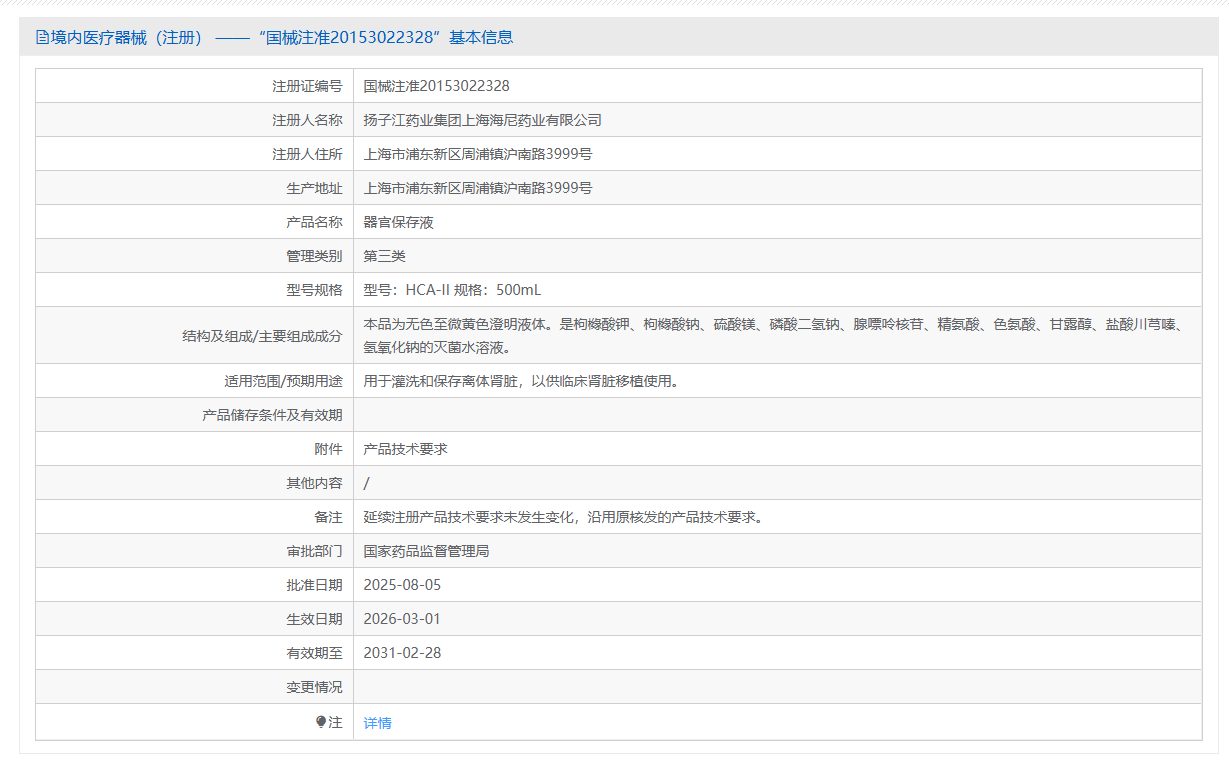Select registration number value 国械注准20153022328
The width and height of the screenshot is (1229, 767).
437,86
